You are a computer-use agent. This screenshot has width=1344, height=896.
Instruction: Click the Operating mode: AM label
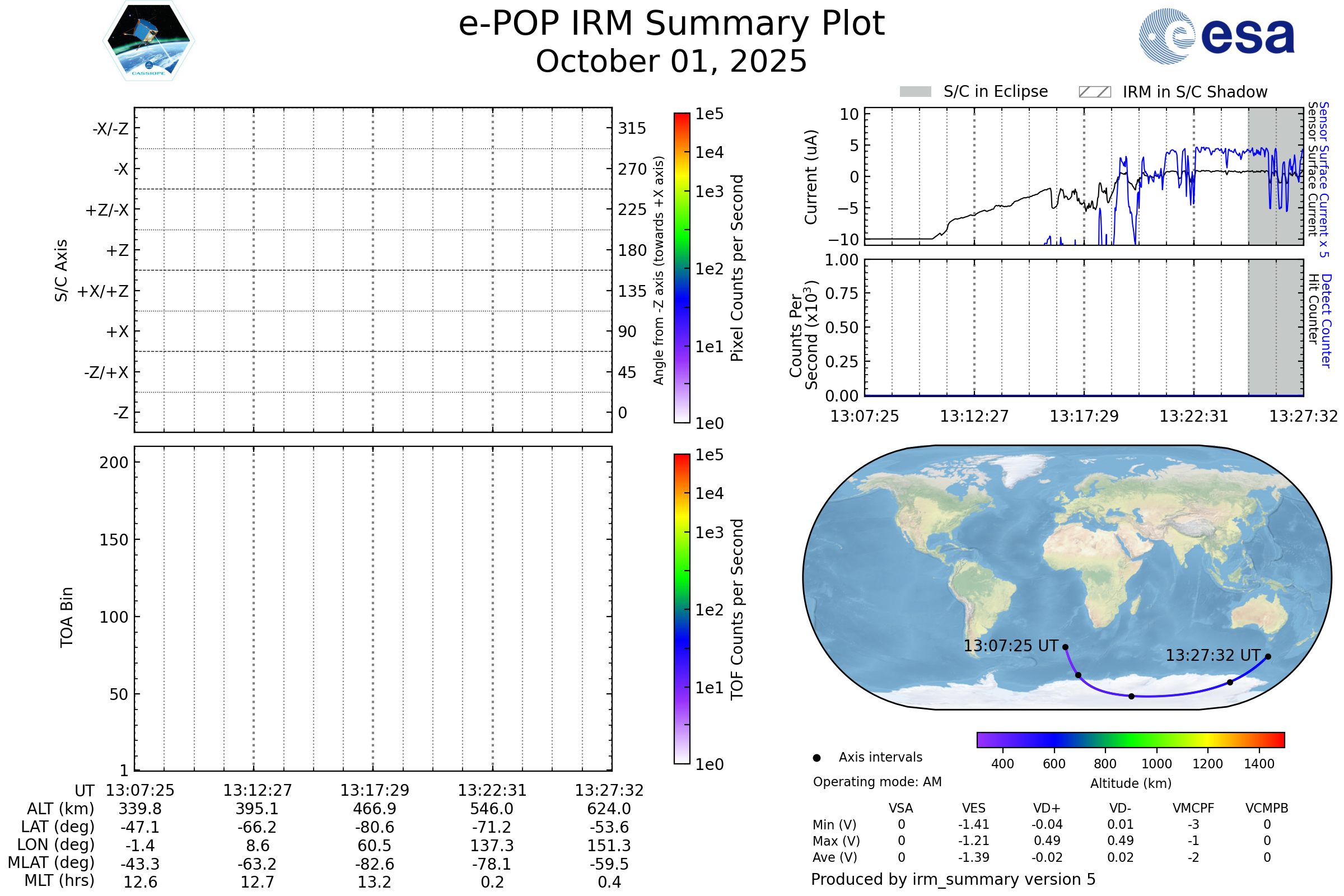[x=877, y=782]
